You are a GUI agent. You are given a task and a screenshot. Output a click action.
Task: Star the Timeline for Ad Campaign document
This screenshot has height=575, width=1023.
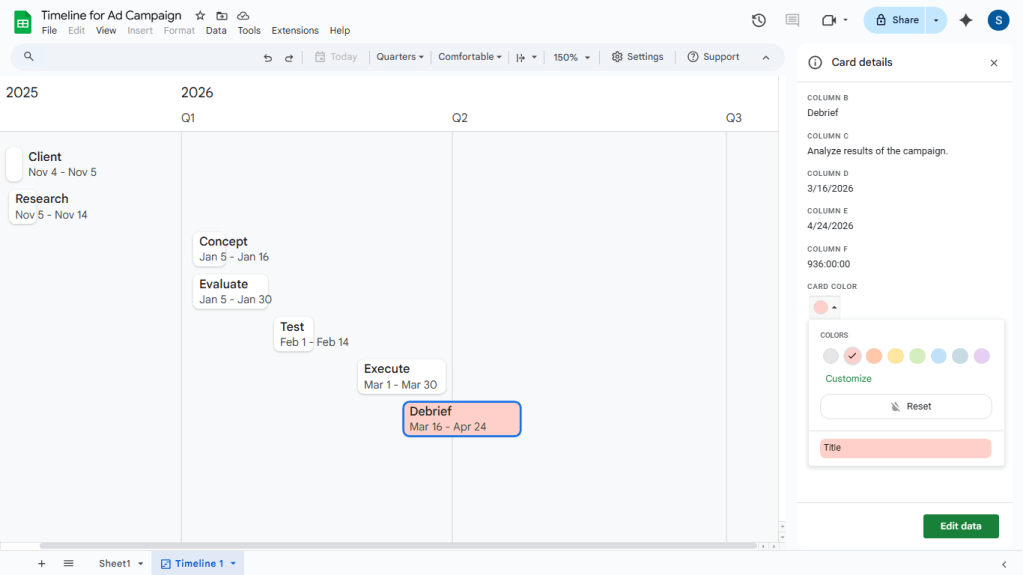click(200, 16)
